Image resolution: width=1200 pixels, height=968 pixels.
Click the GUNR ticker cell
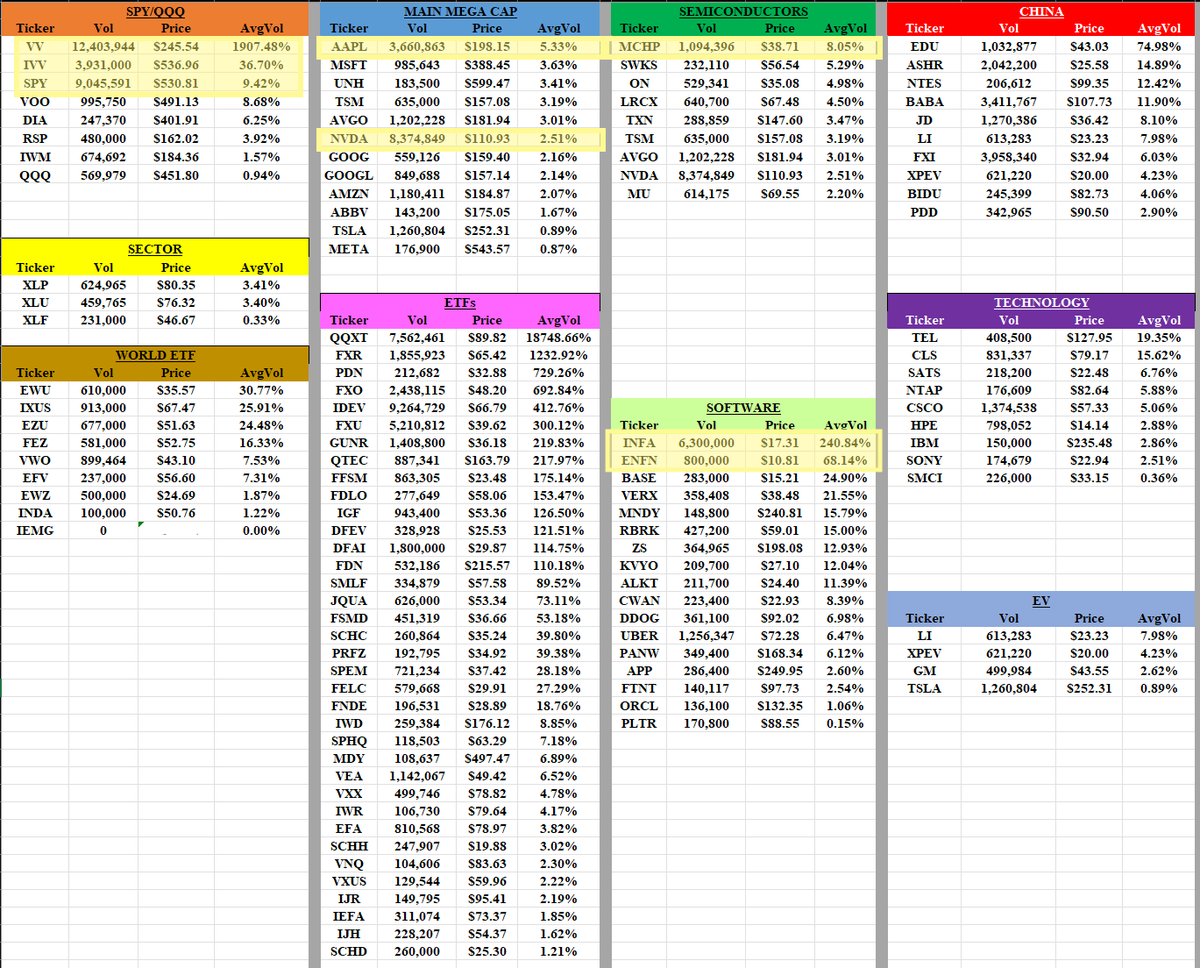tap(349, 443)
